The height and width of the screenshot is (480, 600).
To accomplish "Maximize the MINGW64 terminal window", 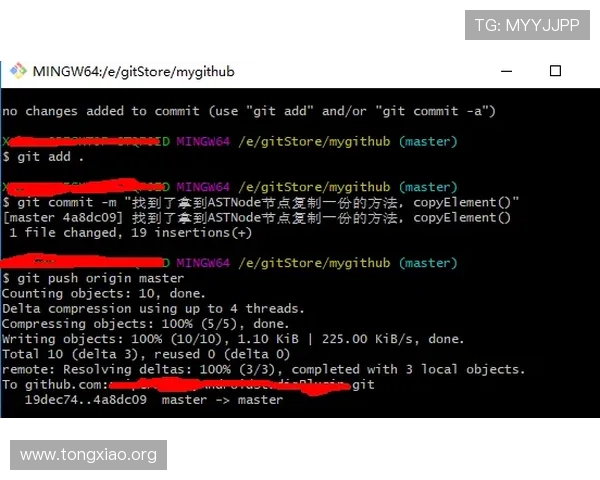I will 556,71.
